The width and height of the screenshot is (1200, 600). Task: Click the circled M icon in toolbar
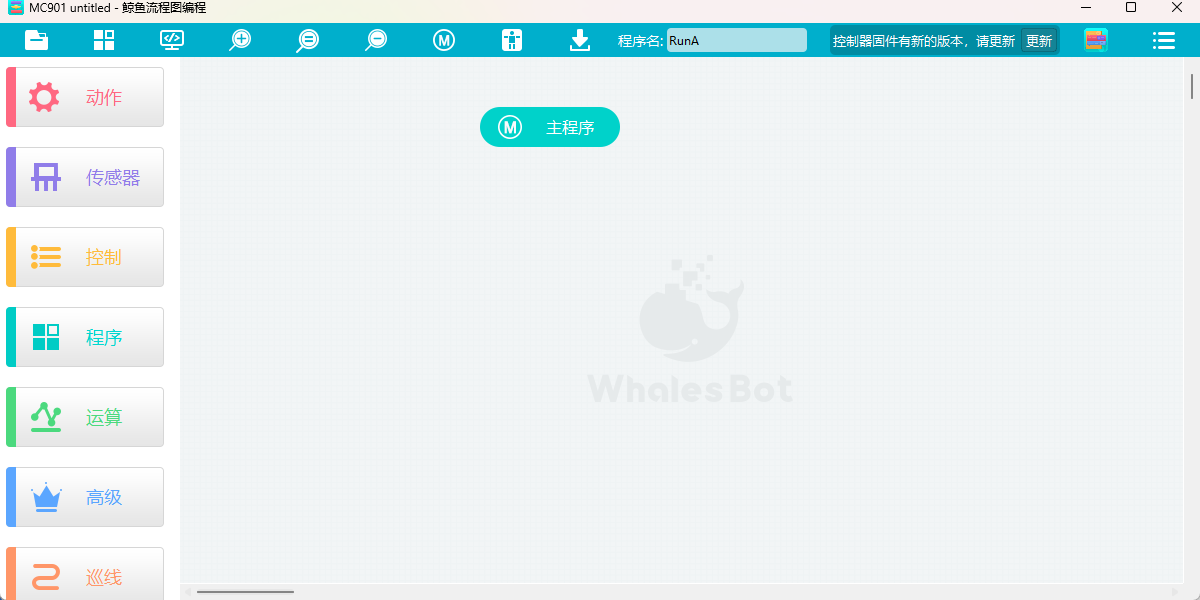444,40
